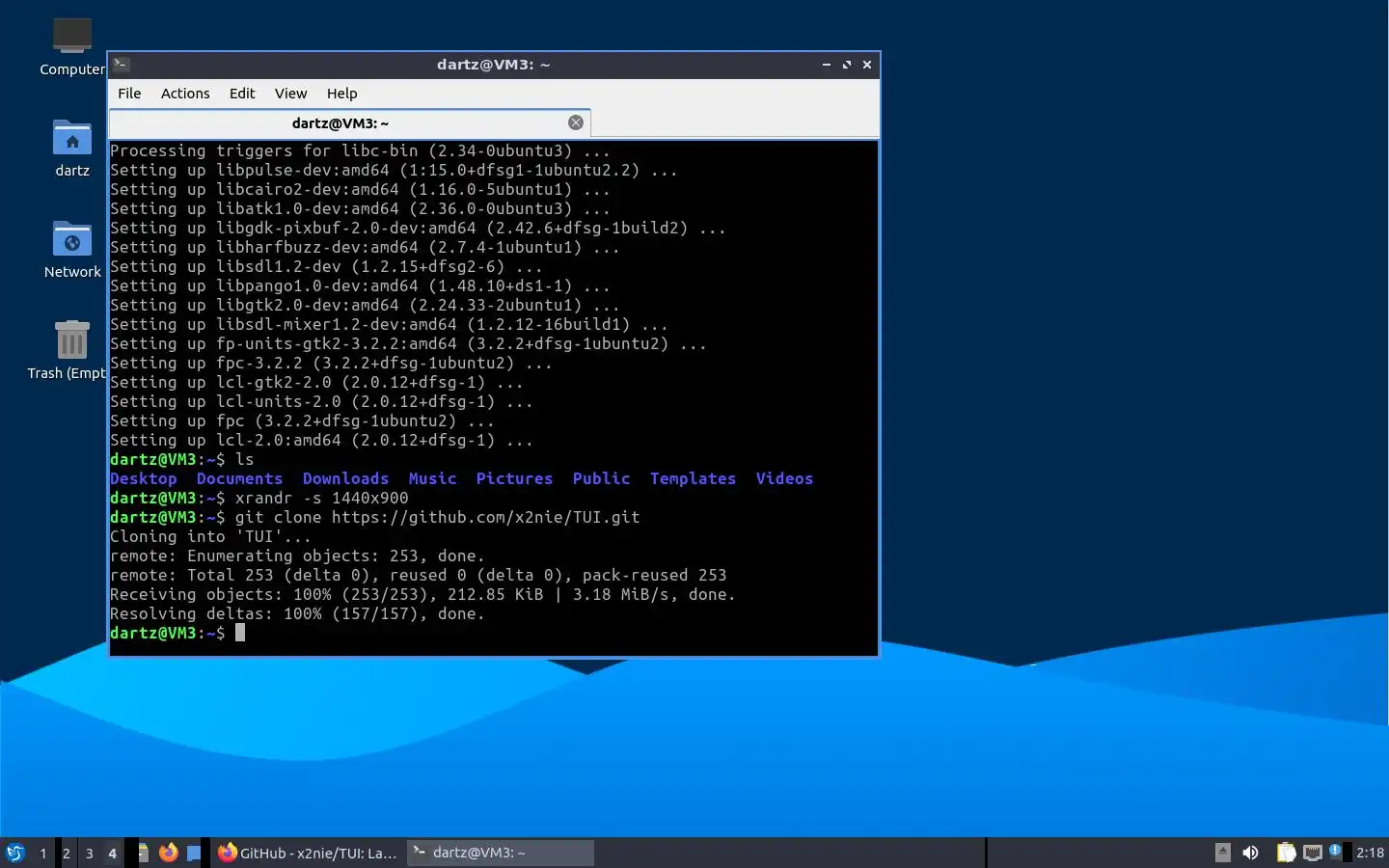
Task: Click the "Cloning into 'TUI'..." line
Action: (211, 536)
